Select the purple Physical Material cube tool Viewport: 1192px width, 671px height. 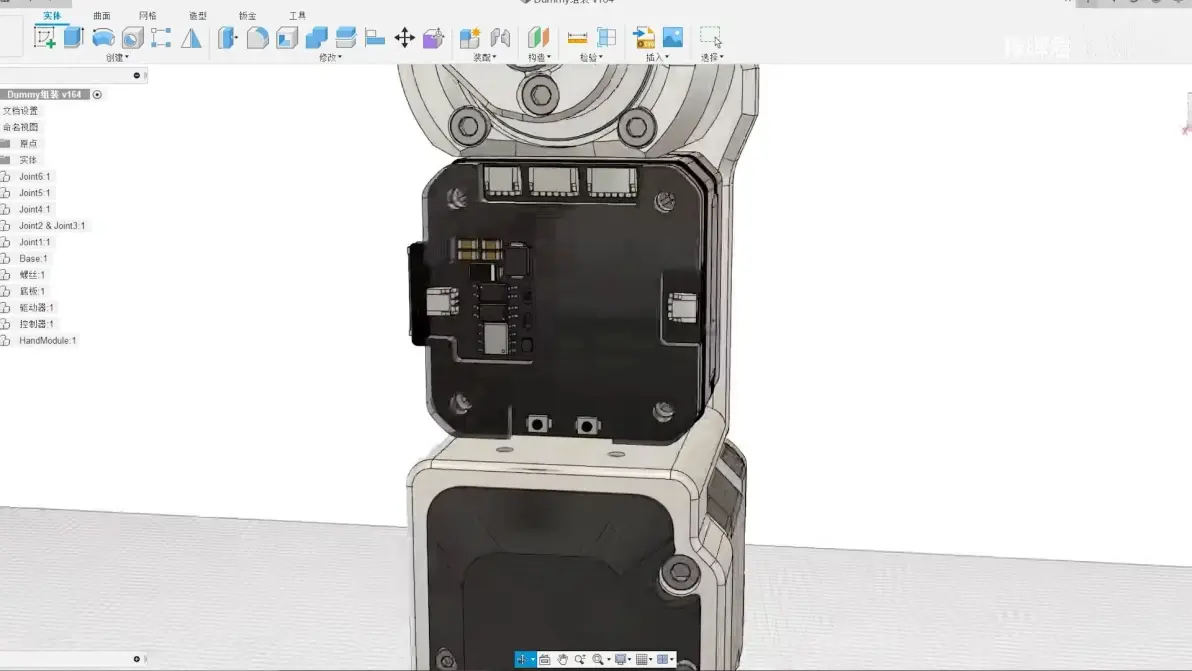click(x=433, y=38)
